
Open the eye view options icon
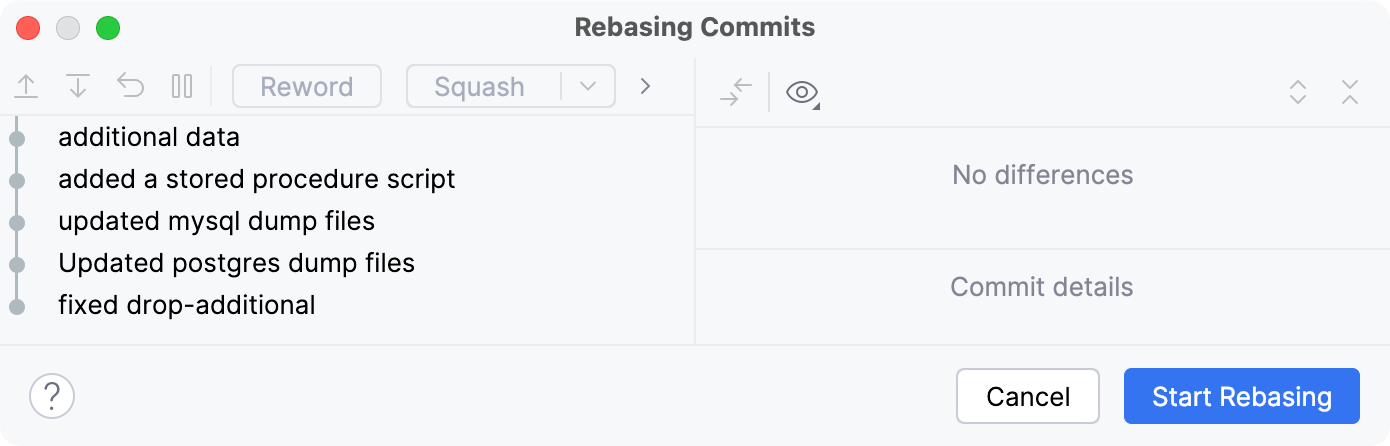pyautogui.click(x=802, y=93)
